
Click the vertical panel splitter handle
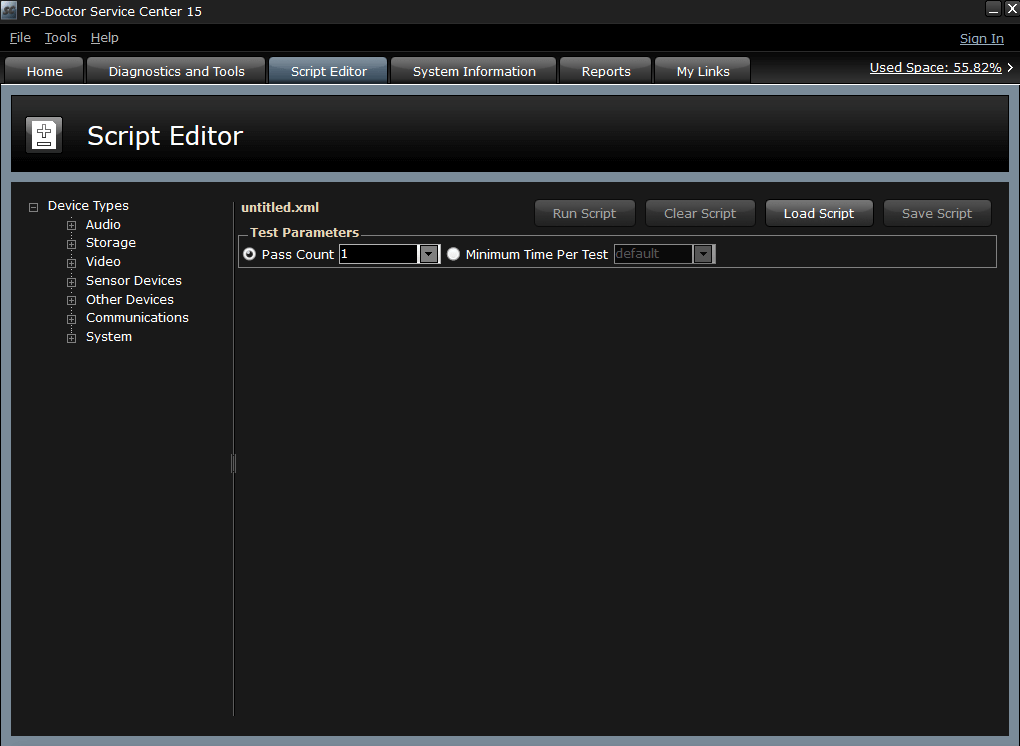[x=233, y=463]
